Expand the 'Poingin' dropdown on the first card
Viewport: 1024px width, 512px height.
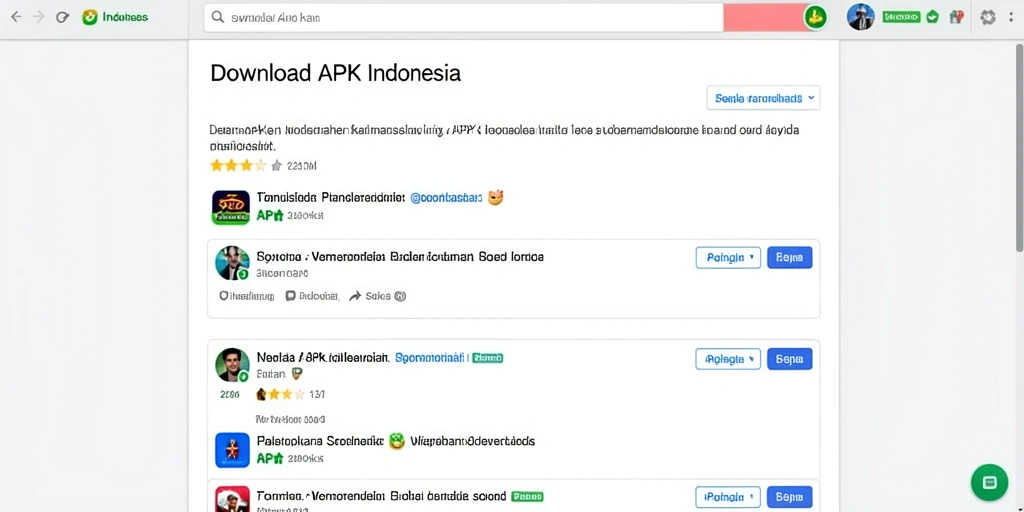click(x=728, y=257)
